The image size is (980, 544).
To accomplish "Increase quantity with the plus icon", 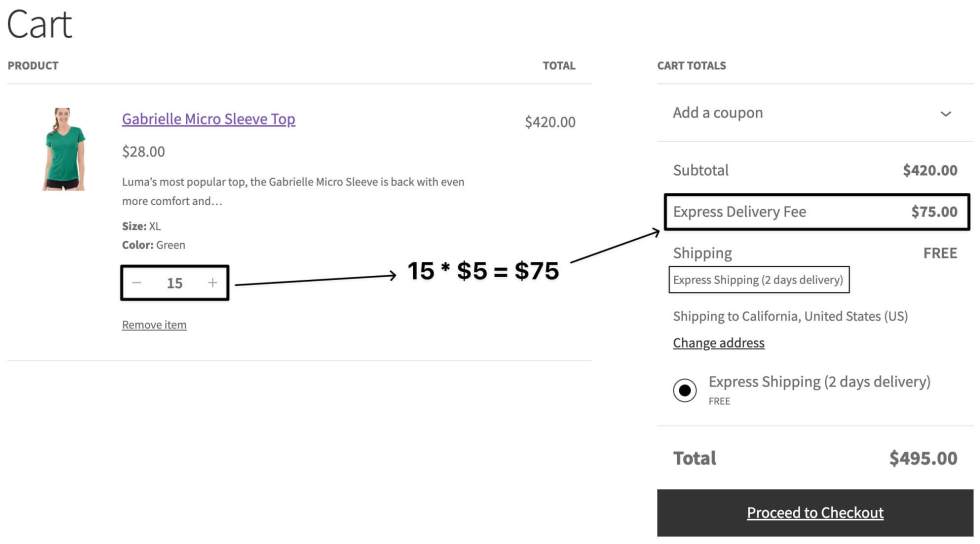I will (x=212, y=283).
